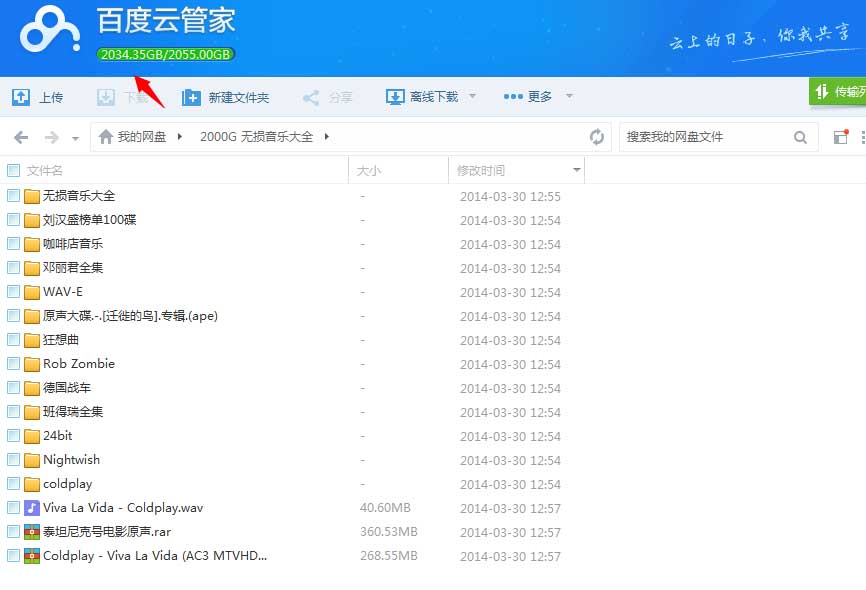Viewport: 866px width, 590px height.
Task: Expand the 更多 dropdown arrow
Action: point(569,97)
